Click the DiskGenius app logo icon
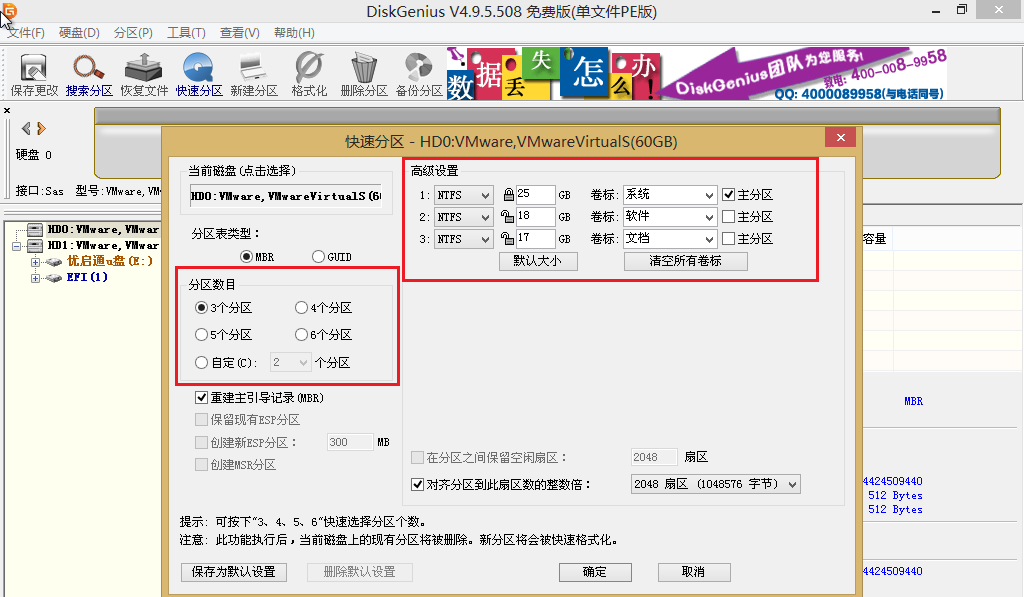The image size is (1024, 597). click(x=9, y=10)
